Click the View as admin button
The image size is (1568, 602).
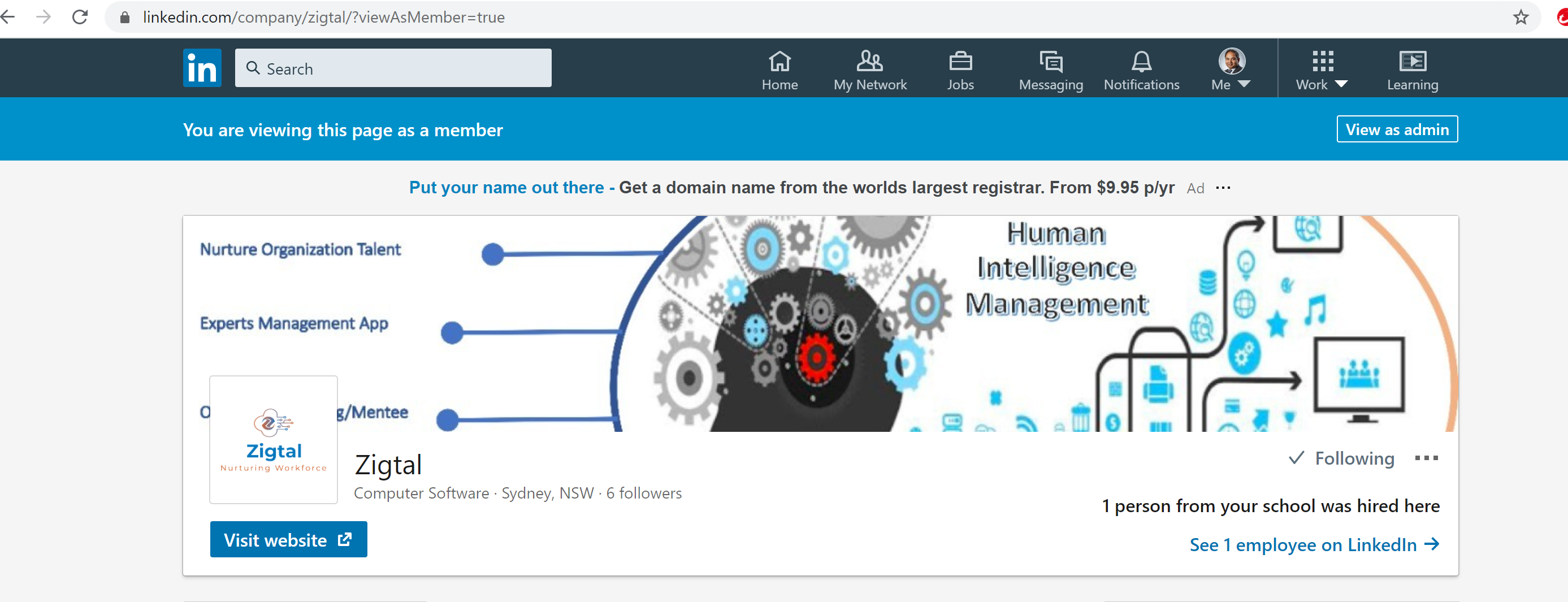click(1396, 129)
